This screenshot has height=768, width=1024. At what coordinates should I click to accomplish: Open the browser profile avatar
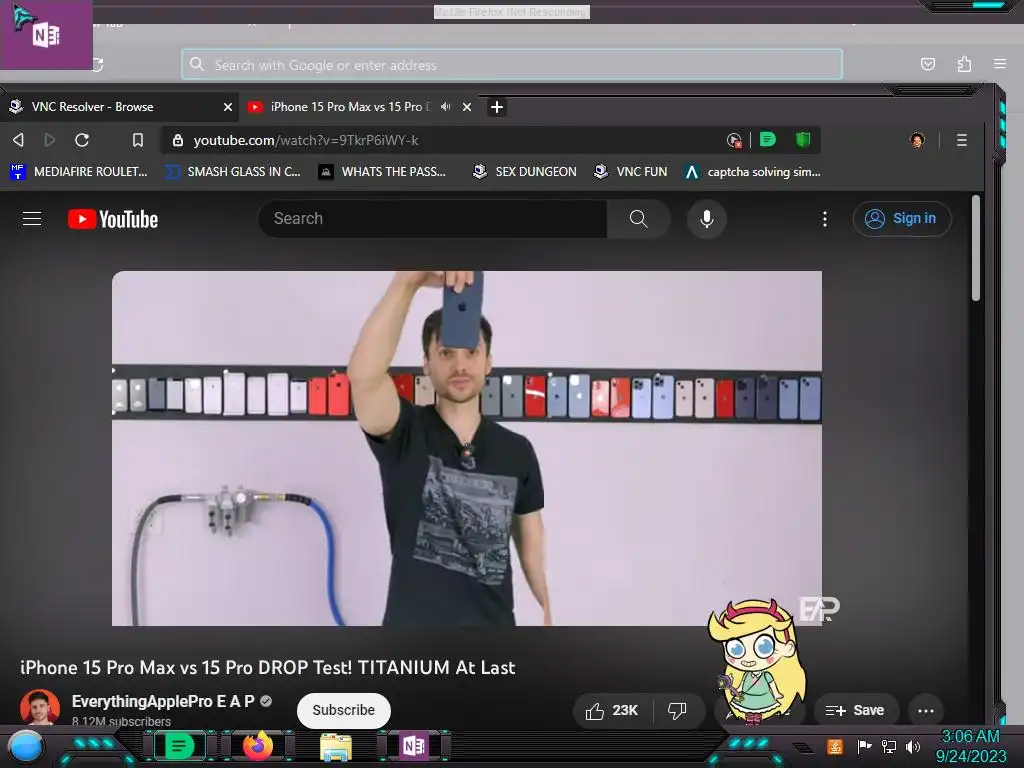(x=917, y=140)
